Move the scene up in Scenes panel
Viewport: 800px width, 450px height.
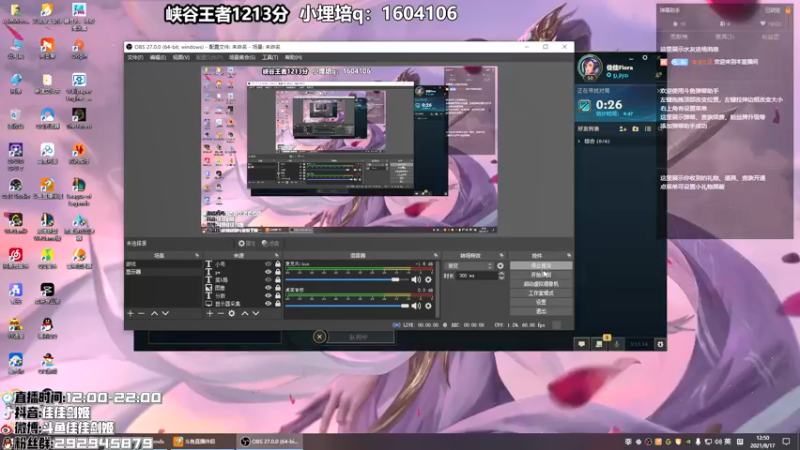pos(154,313)
